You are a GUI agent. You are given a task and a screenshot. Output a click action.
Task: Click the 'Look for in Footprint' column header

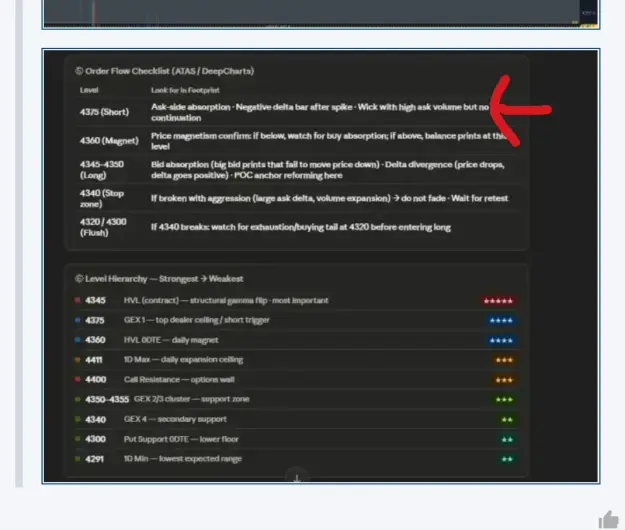[x=185, y=90]
